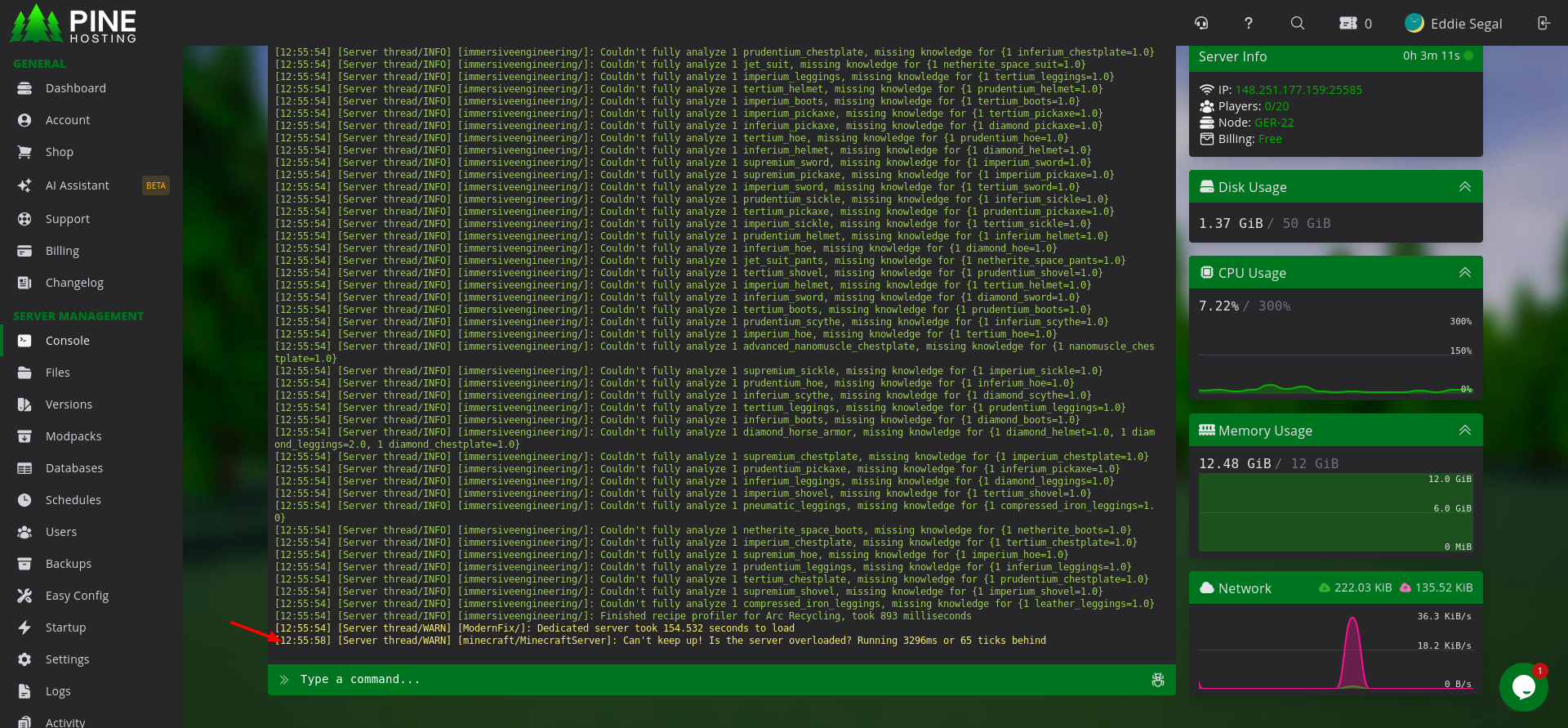Click the "Dedicated server took 154.532 seconds" log line
Image resolution: width=1568 pixels, height=728 pixels.
pos(535,628)
